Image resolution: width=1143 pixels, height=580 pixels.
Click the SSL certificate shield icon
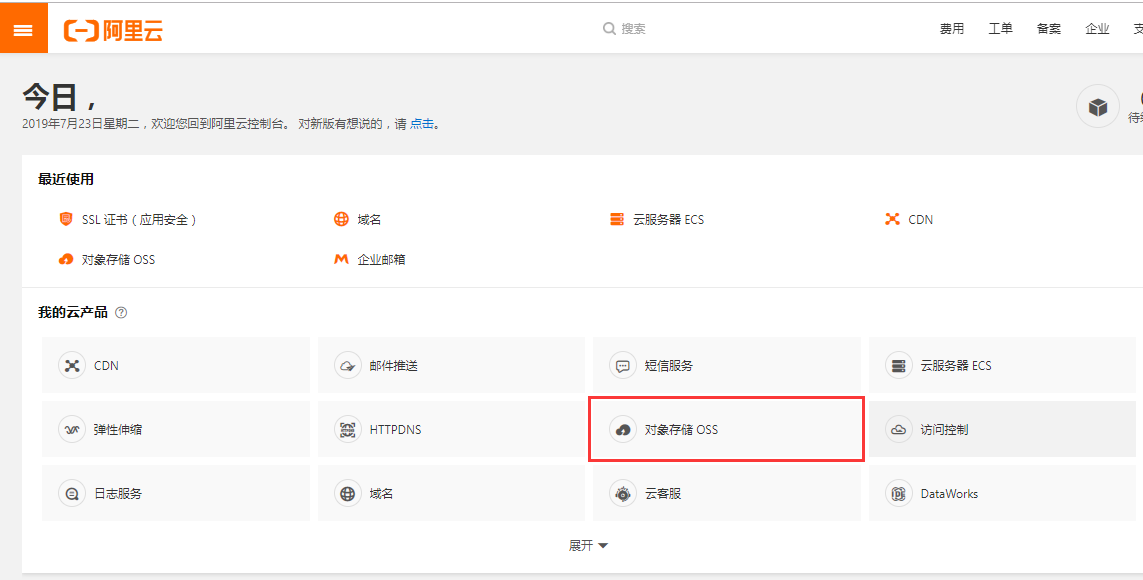coord(66,219)
